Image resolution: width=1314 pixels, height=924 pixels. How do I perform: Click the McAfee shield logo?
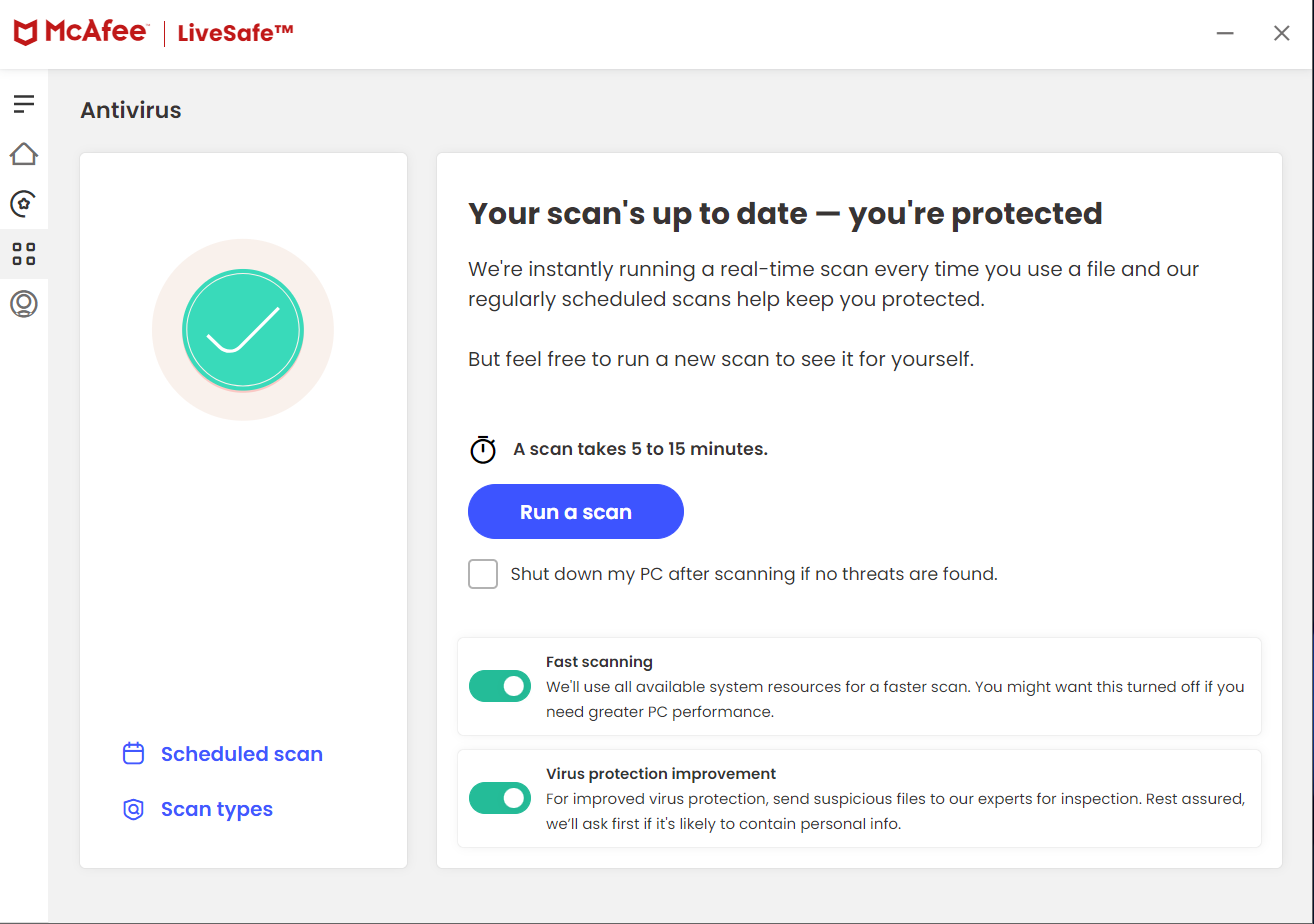26,33
